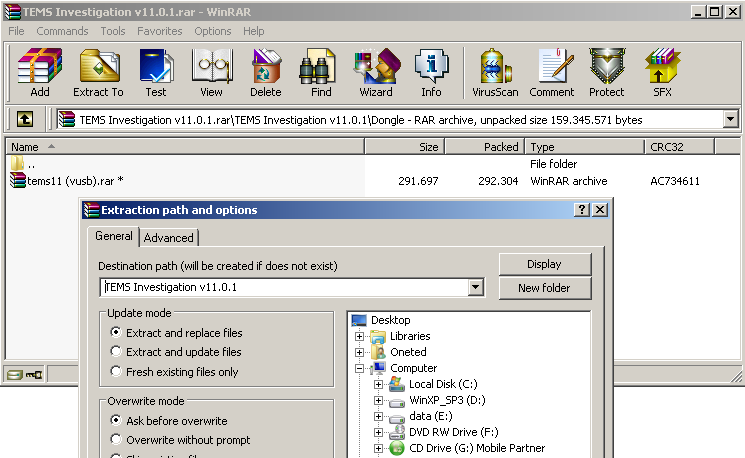Open the Tools menu
The width and height of the screenshot is (745, 458).
113,31
